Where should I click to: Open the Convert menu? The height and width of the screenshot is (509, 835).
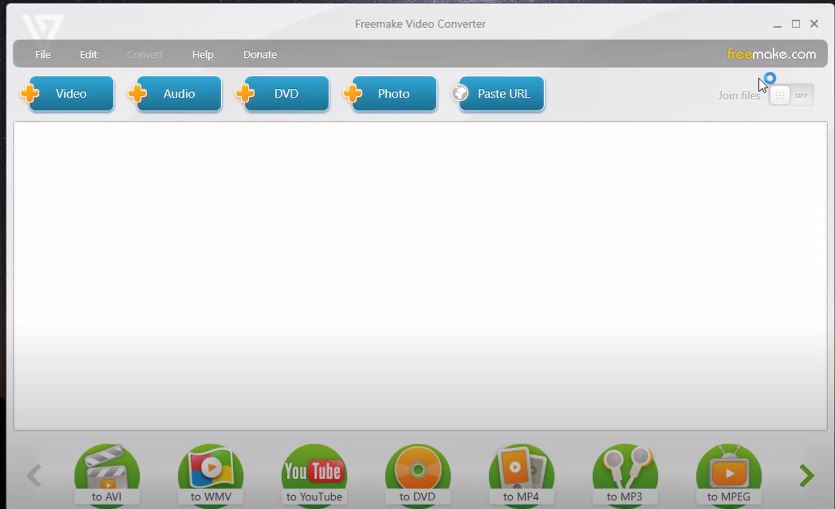(144, 54)
